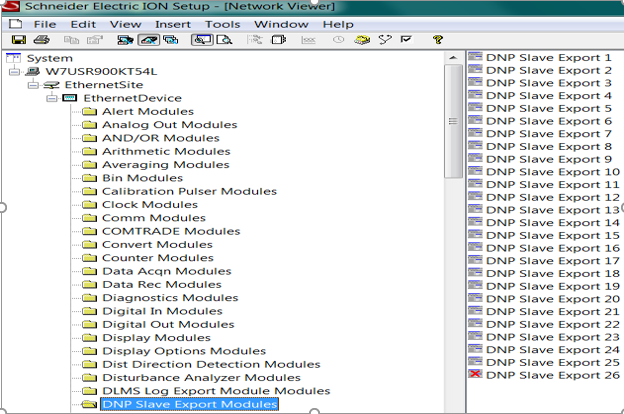Select the Disturbance Analyzer Modules folder

pyautogui.click(x=201, y=378)
